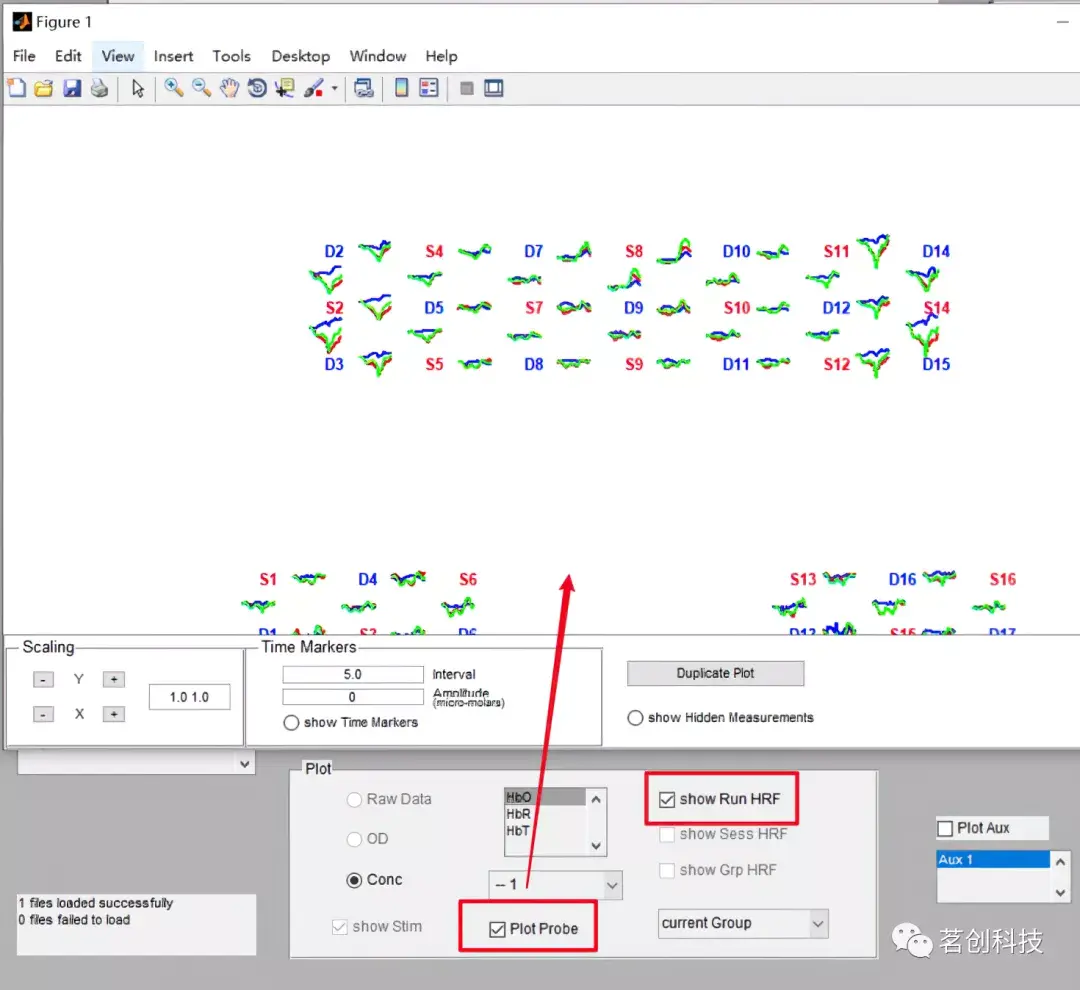Click the Open File folder icon

click(x=44, y=88)
